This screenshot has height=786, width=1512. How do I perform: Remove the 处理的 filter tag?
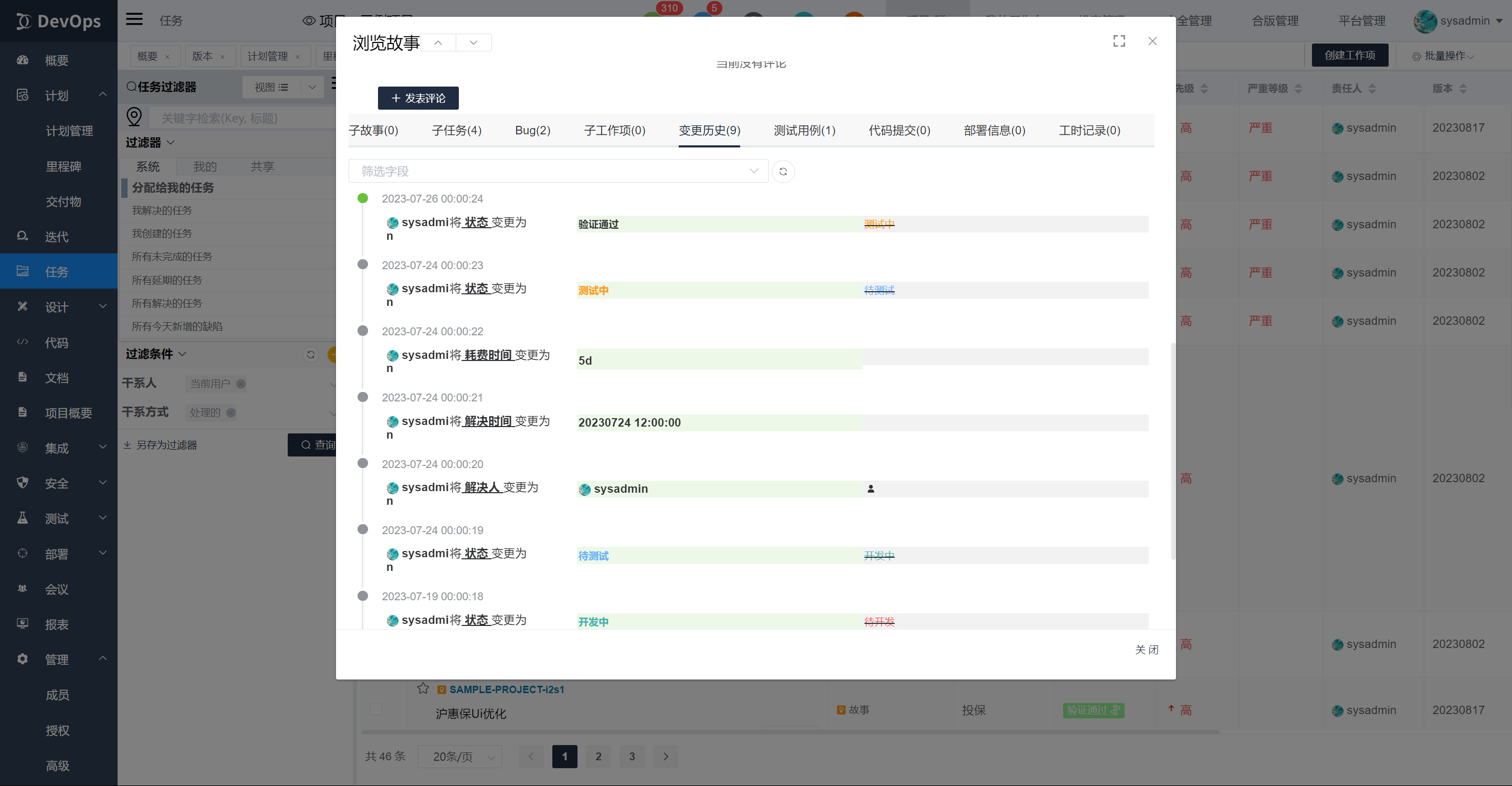tap(231, 413)
